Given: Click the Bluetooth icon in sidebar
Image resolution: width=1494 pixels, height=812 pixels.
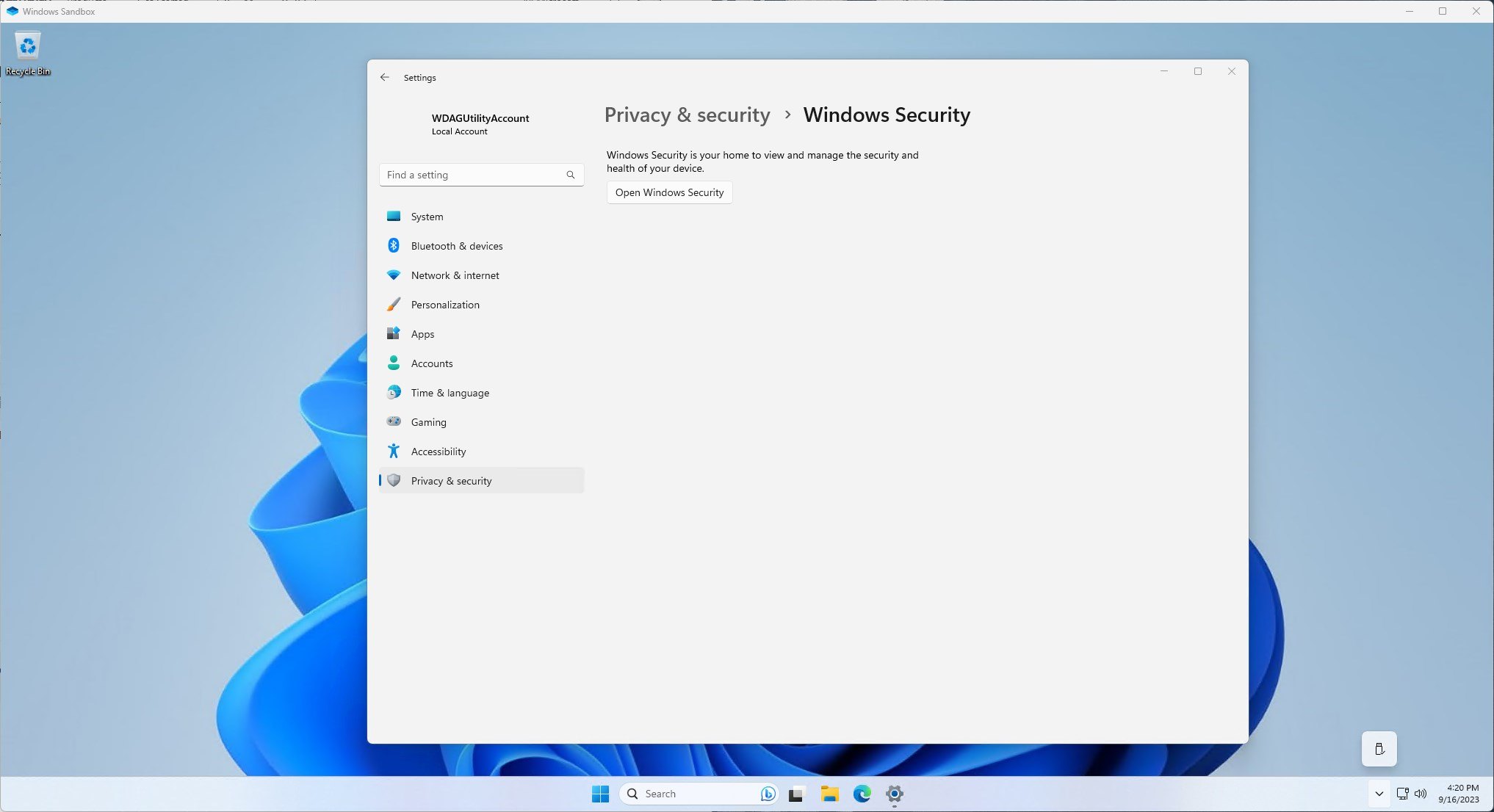Looking at the screenshot, I should click(x=394, y=245).
